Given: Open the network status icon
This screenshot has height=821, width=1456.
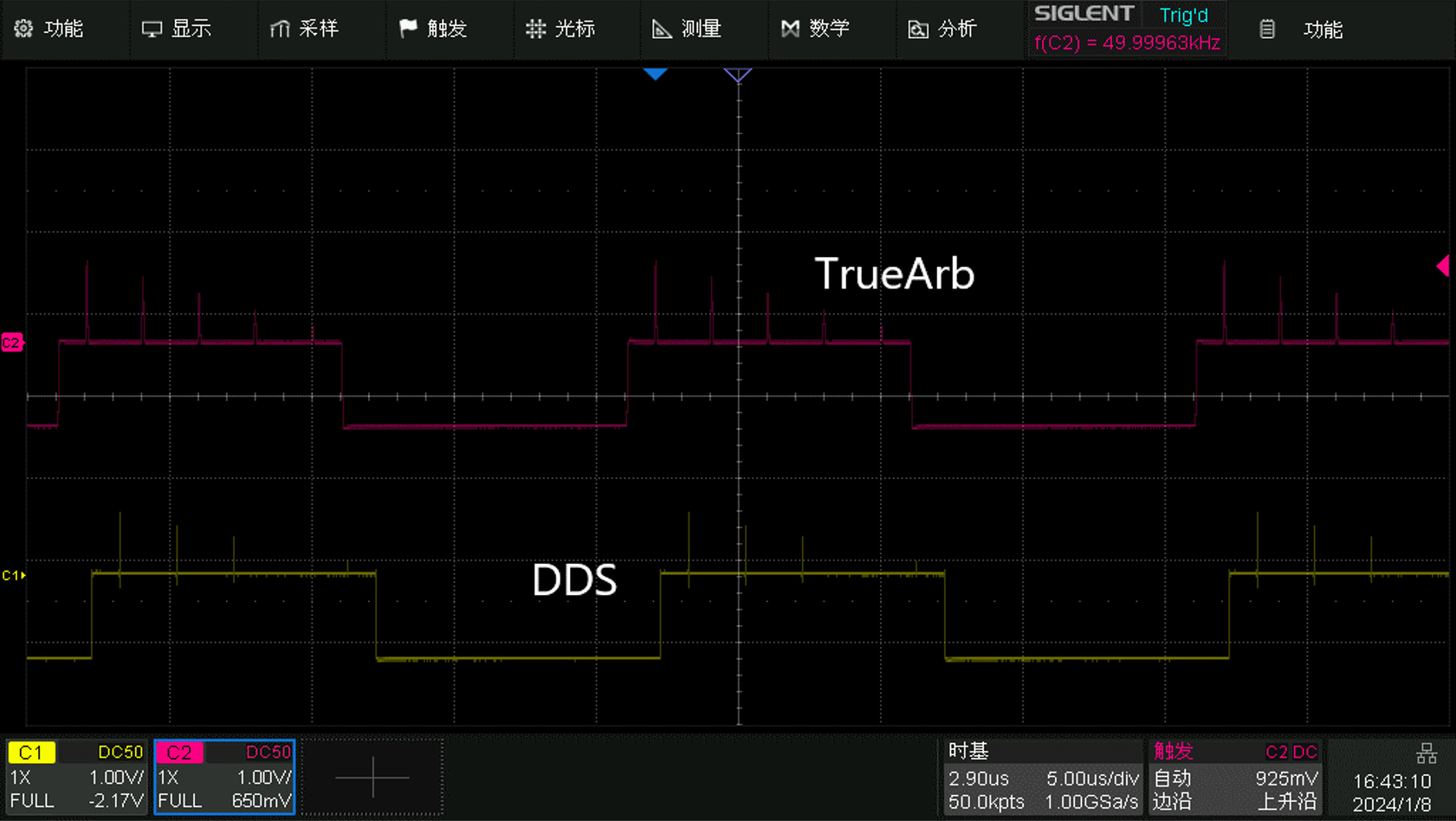Looking at the screenshot, I should [x=1426, y=753].
